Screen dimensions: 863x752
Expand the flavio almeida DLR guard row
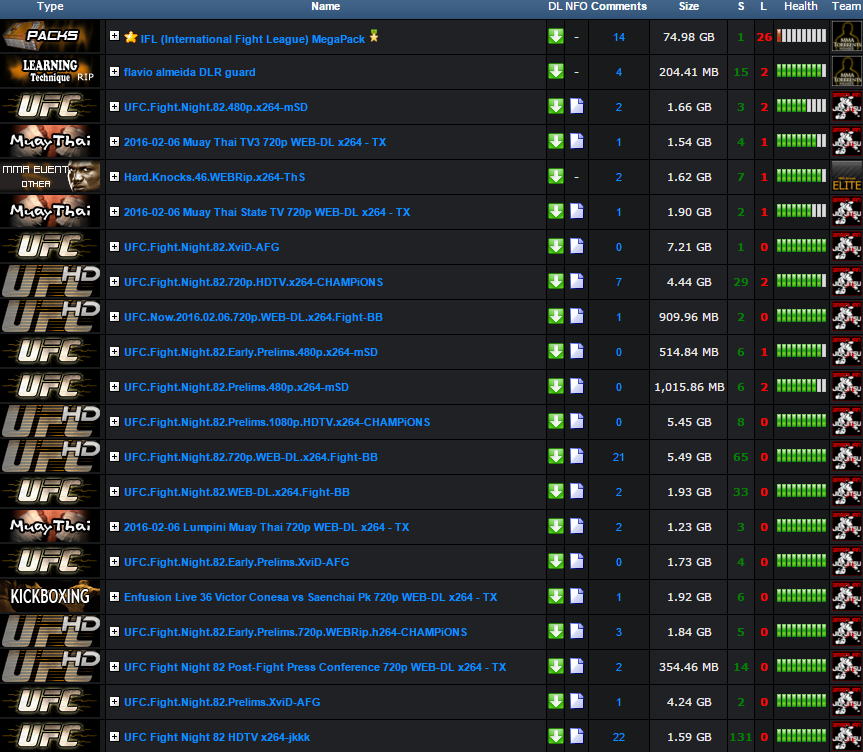click(x=114, y=72)
